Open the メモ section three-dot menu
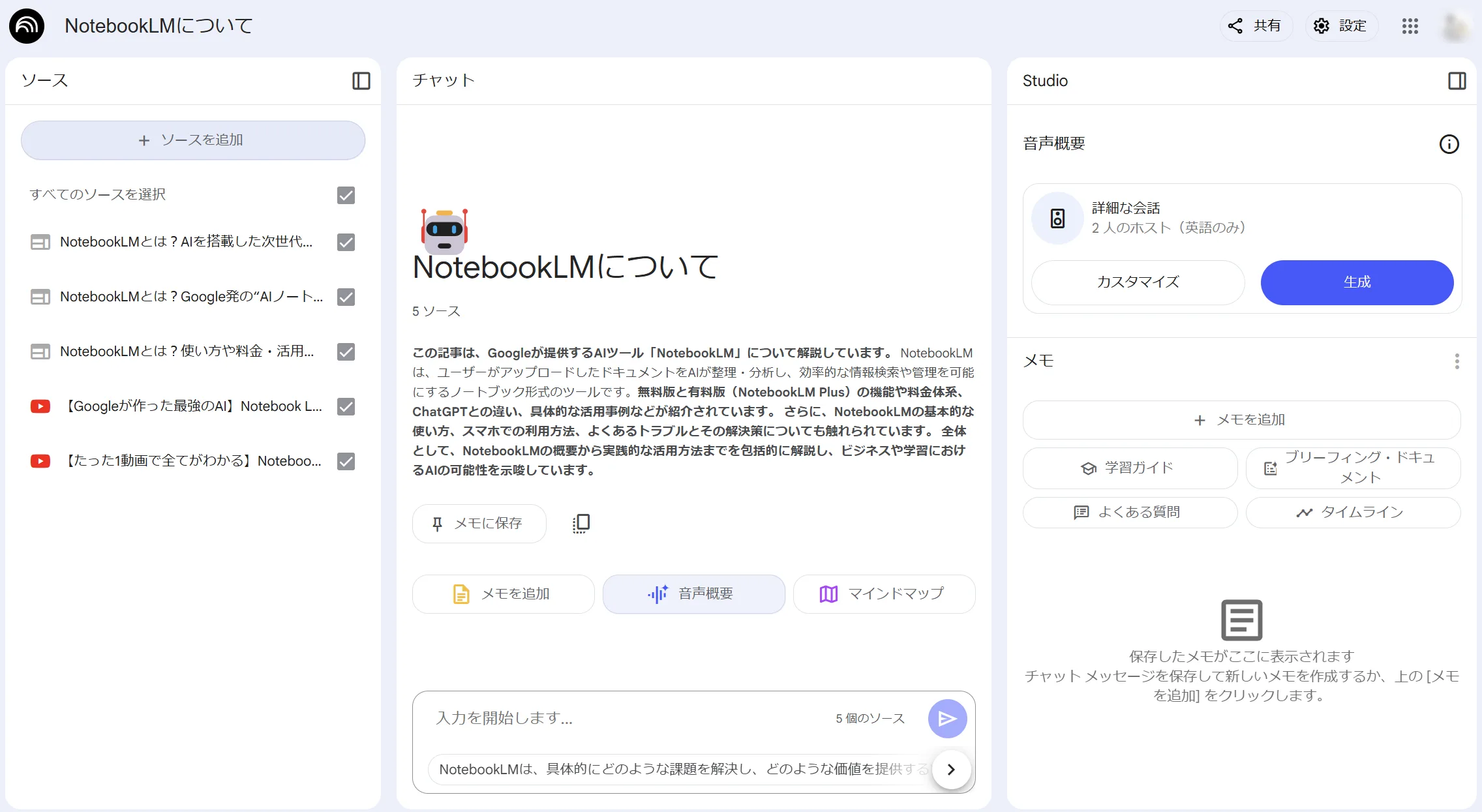 (1457, 361)
